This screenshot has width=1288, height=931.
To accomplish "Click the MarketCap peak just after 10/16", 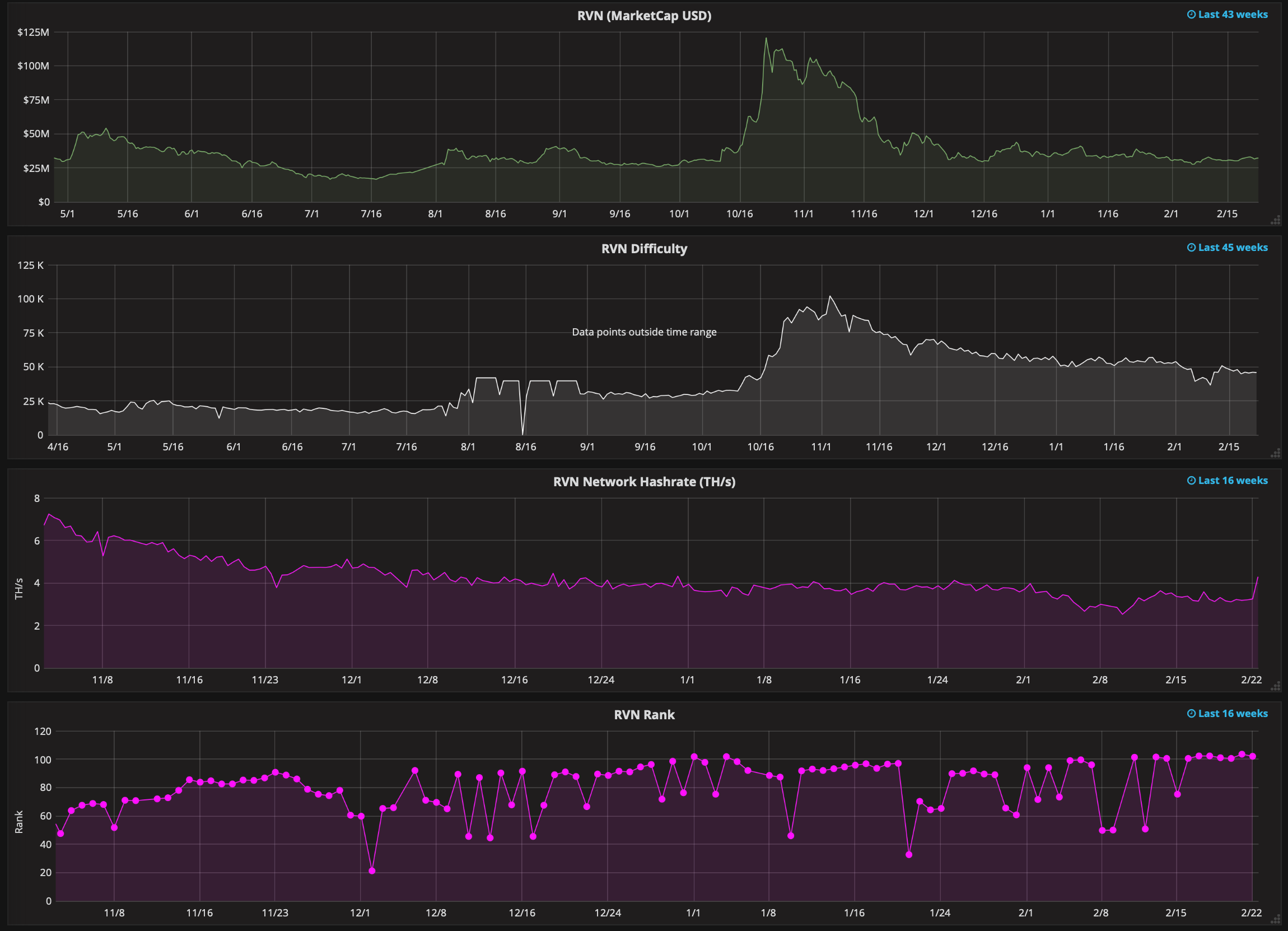I will tap(766, 39).
